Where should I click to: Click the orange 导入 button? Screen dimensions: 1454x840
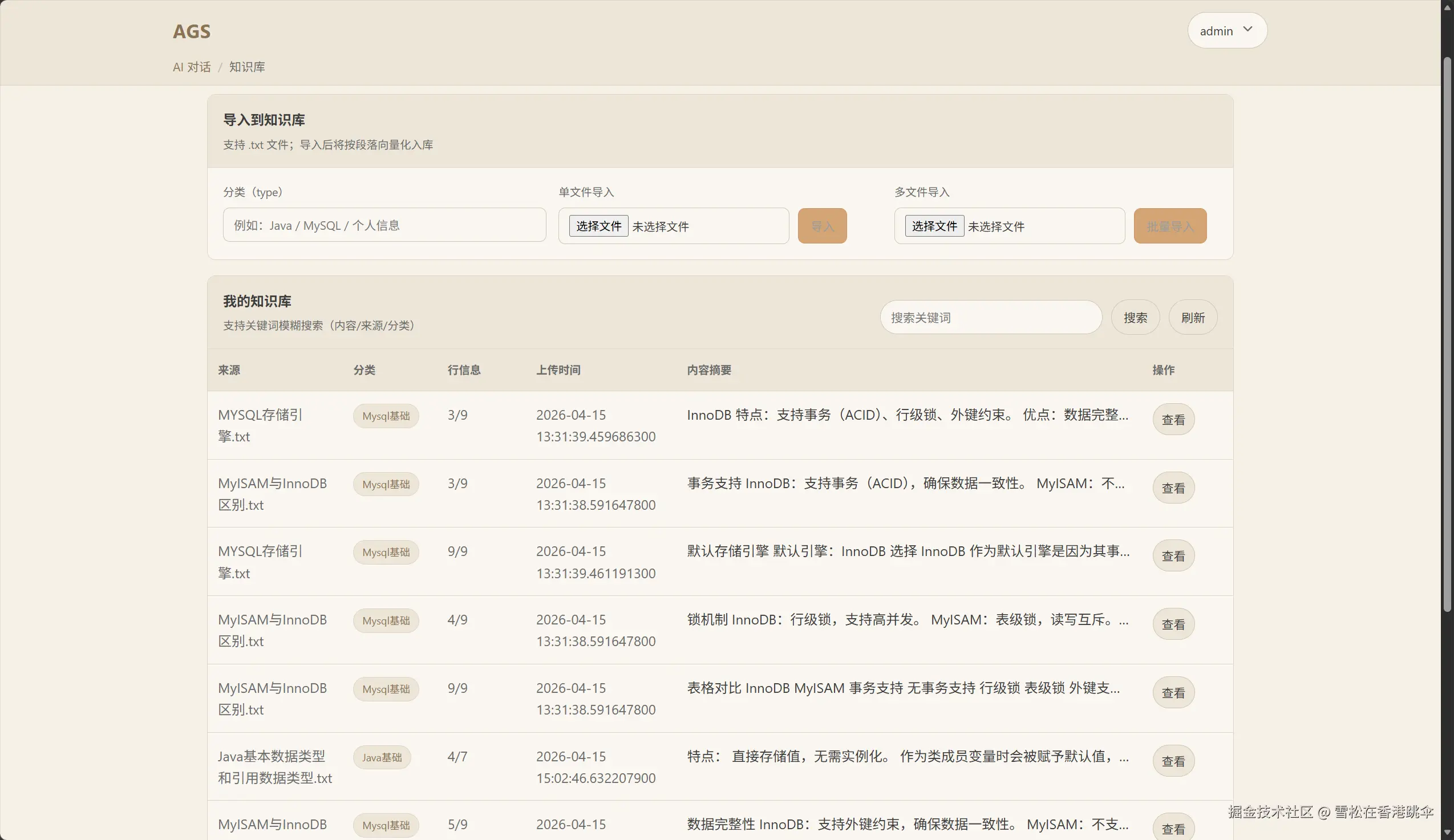click(x=821, y=226)
